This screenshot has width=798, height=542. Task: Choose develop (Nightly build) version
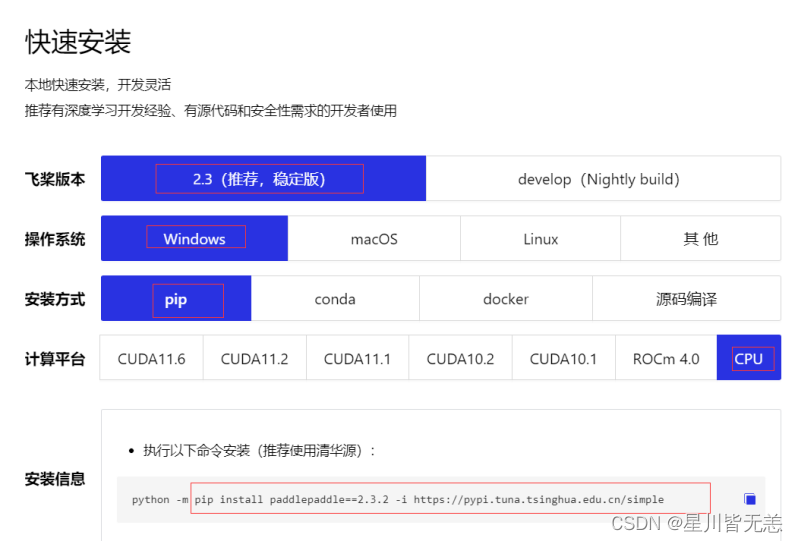603,179
